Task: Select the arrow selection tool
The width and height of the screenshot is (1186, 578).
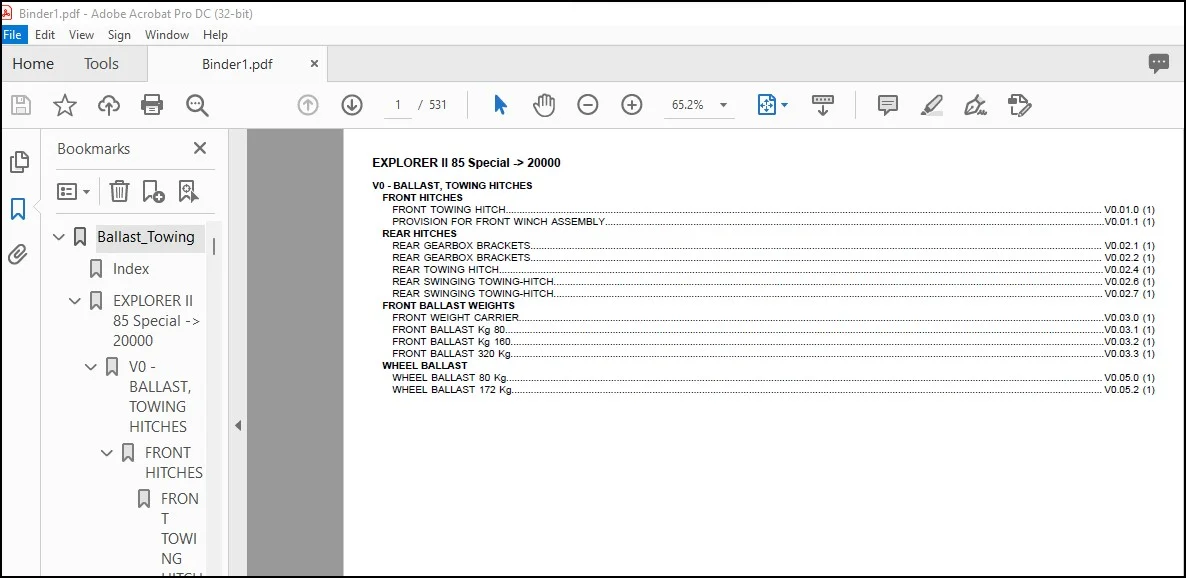Action: [500, 105]
